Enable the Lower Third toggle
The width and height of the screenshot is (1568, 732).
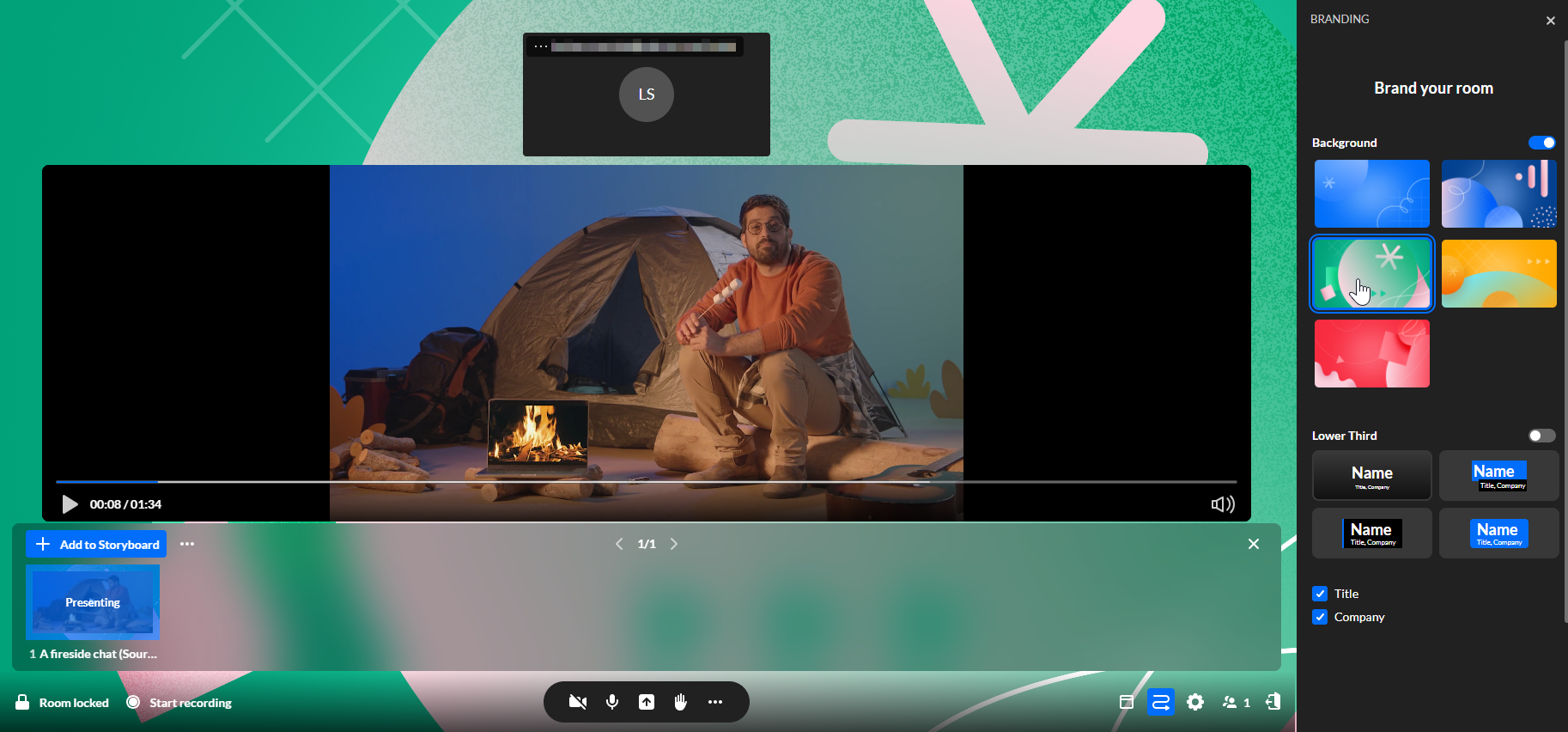1542,436
